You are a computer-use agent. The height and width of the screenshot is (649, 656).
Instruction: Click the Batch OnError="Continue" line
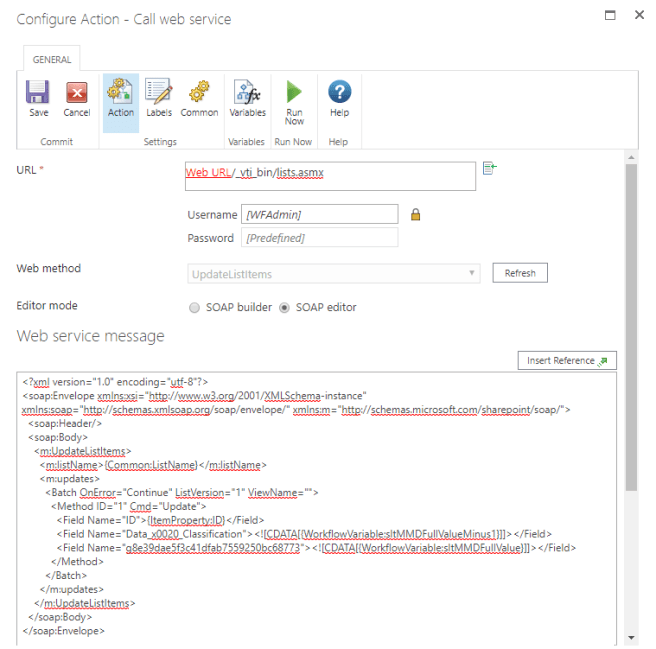click(x=182, y=493)
